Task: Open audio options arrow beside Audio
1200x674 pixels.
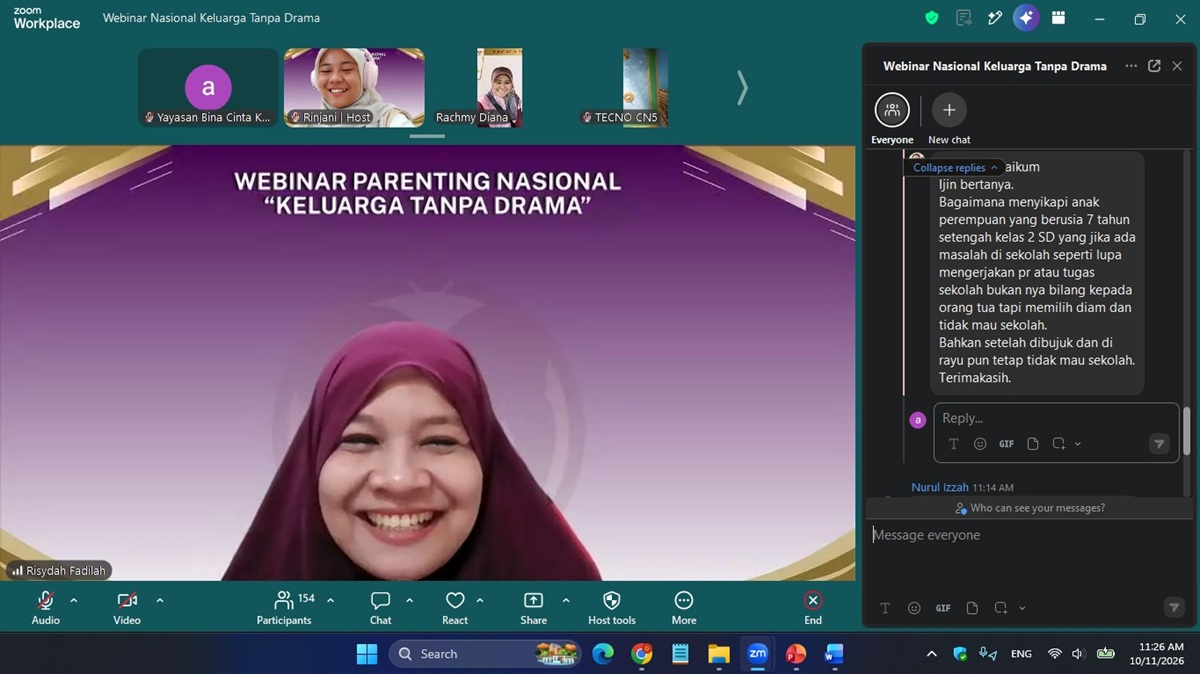Action: tap(74, 600)
